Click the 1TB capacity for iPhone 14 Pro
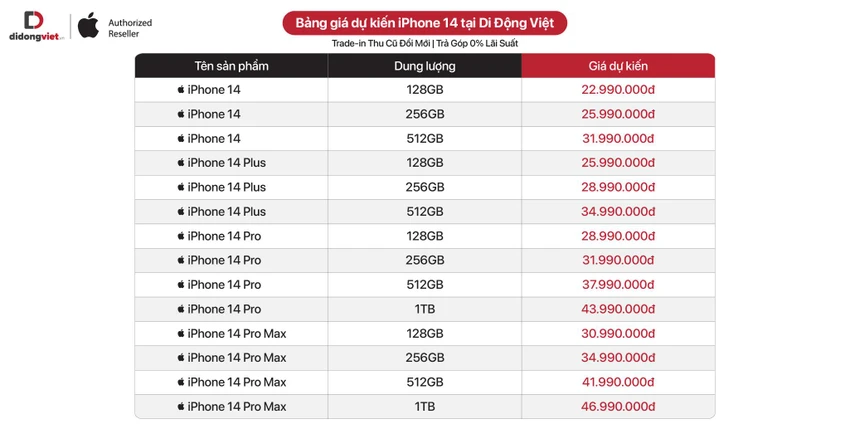Image resolution: width=850 pixels, height=424 pixels. [x=425, y=309]
